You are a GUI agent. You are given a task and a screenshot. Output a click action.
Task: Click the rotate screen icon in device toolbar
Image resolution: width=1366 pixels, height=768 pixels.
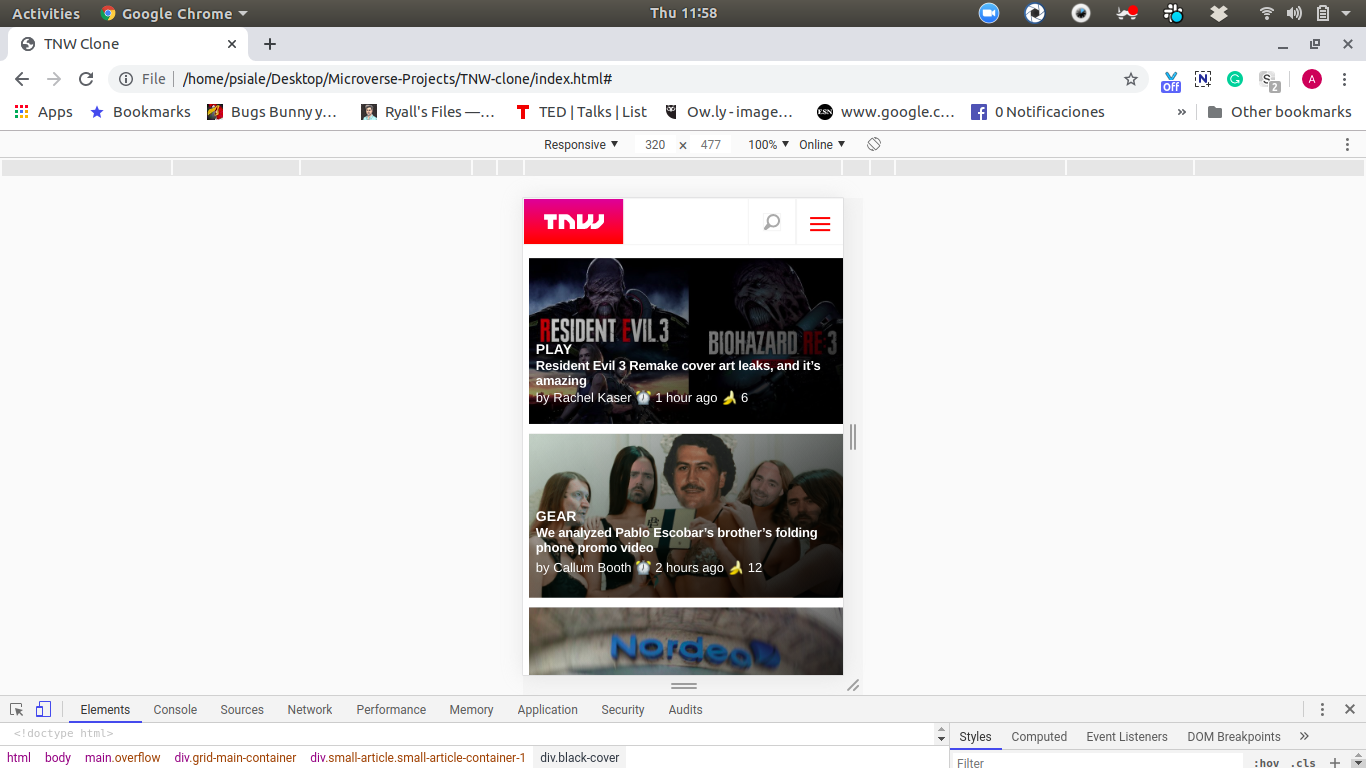point(874,144)
